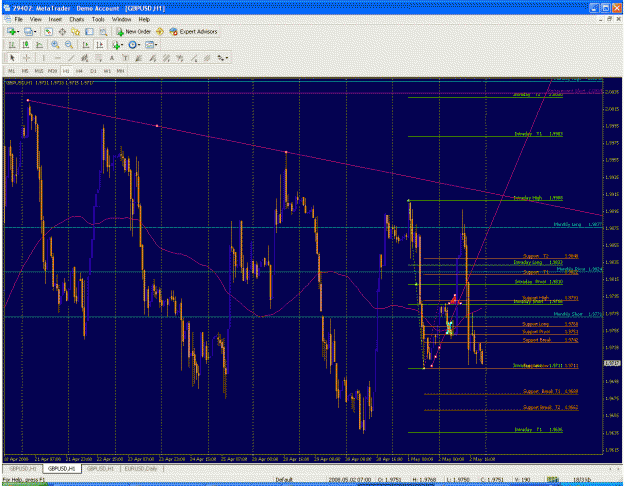Image resolution: width=625 pixels, height=486 pixels.
Task: Open the View menu
Action: coord(35,19)
